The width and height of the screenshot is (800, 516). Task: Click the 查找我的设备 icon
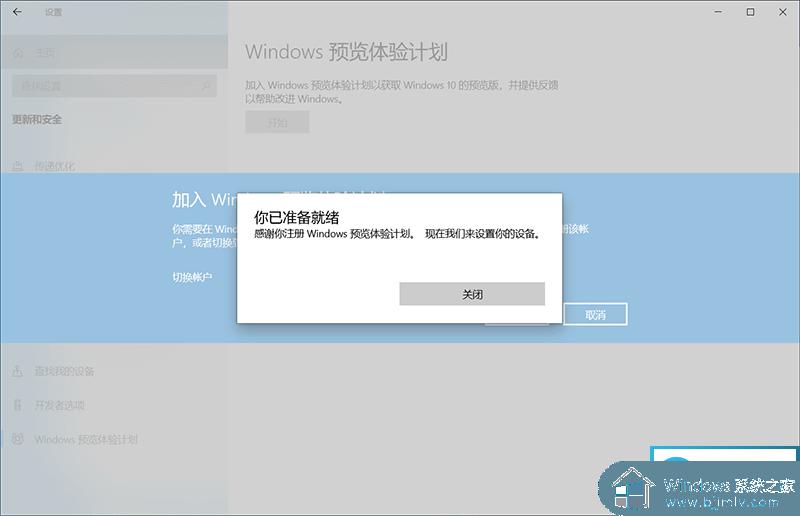point(18,371)
